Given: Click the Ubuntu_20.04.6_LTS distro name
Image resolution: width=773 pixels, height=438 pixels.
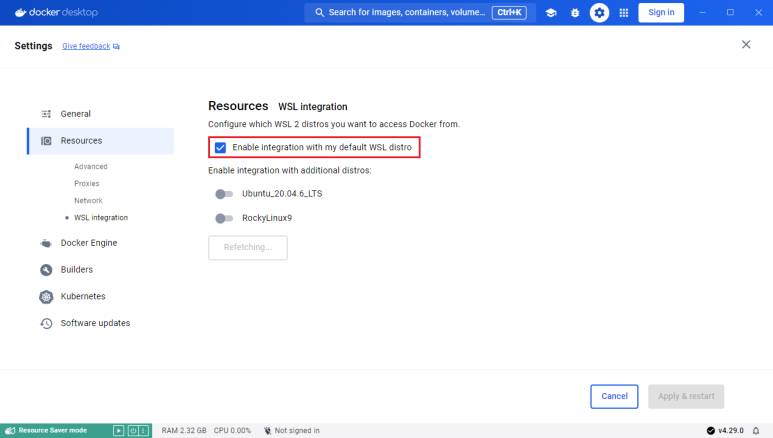Looking at the screenshot, I should tap(282, 194).
